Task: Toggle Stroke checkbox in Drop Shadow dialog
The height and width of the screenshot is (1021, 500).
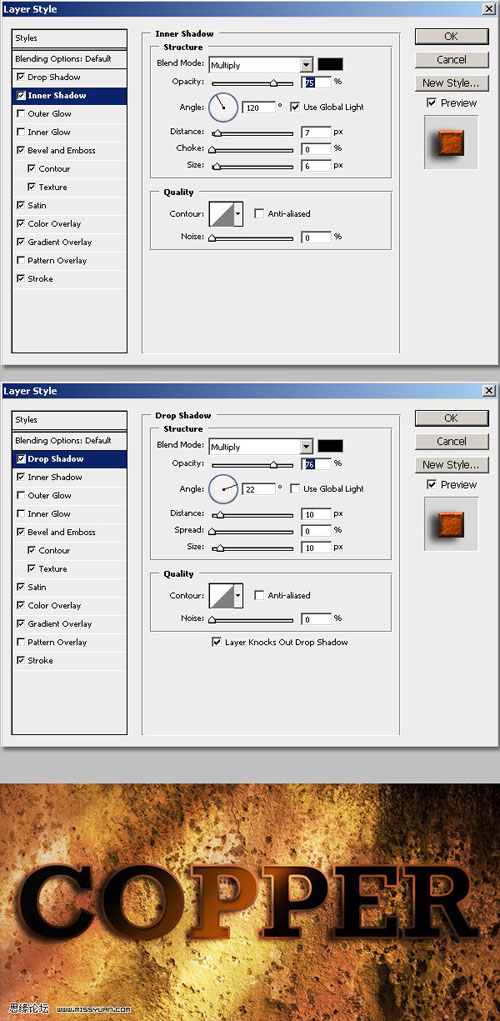Action: (x=21, y=660)
